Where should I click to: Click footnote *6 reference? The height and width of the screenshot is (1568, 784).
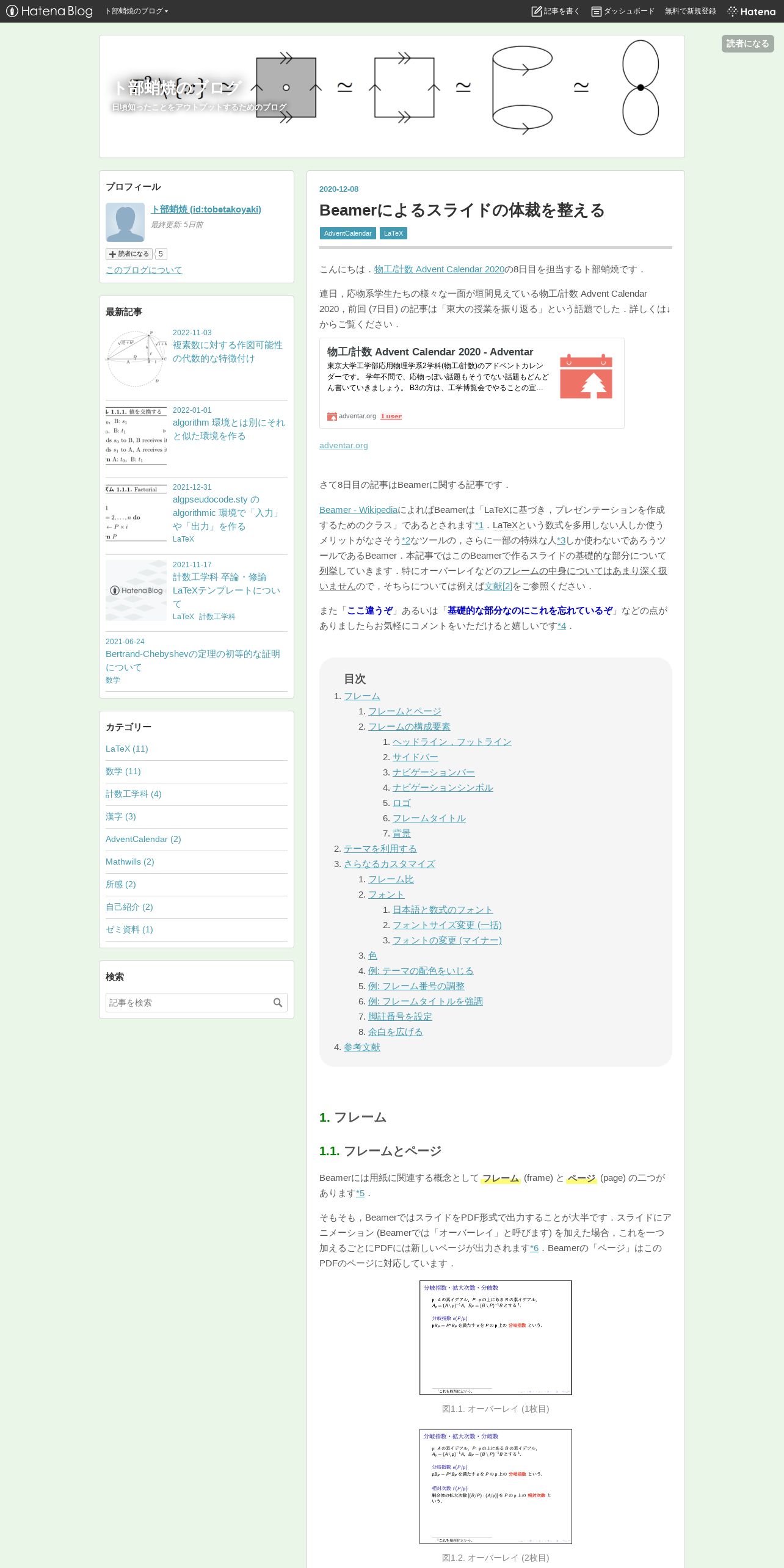[x=534, y=1248]
